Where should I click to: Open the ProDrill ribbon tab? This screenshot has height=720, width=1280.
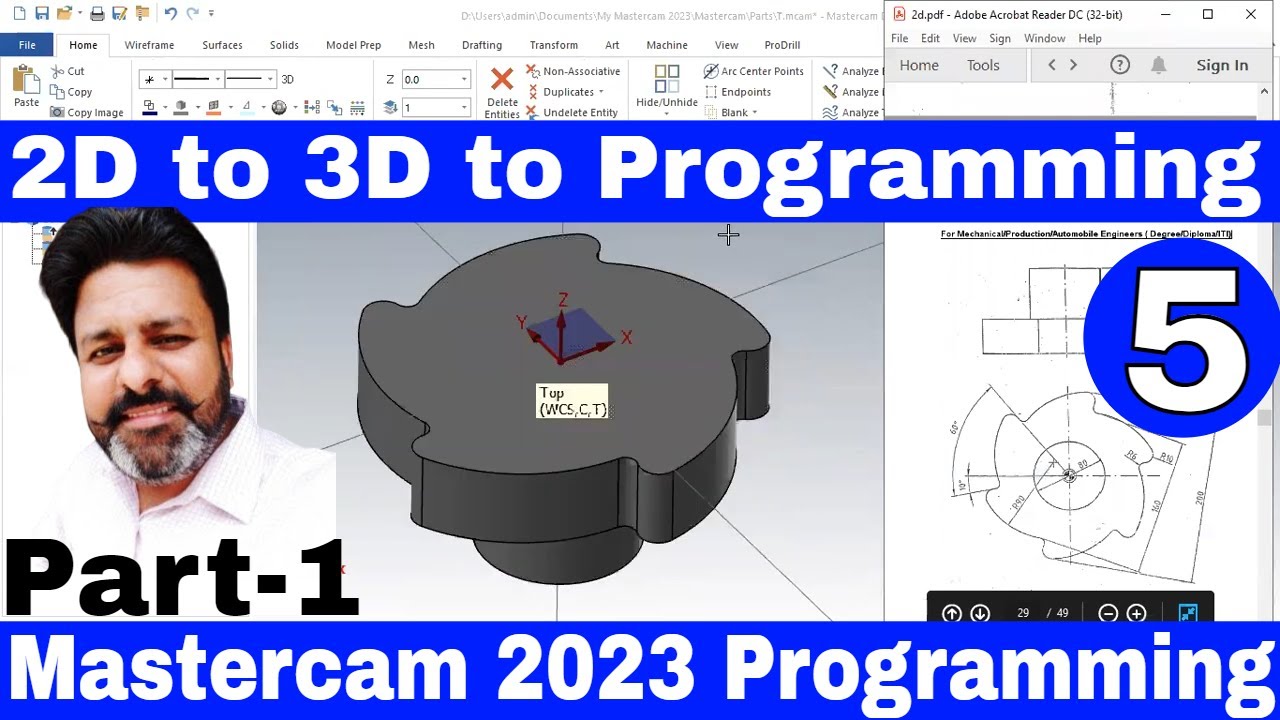pos(782,45)
